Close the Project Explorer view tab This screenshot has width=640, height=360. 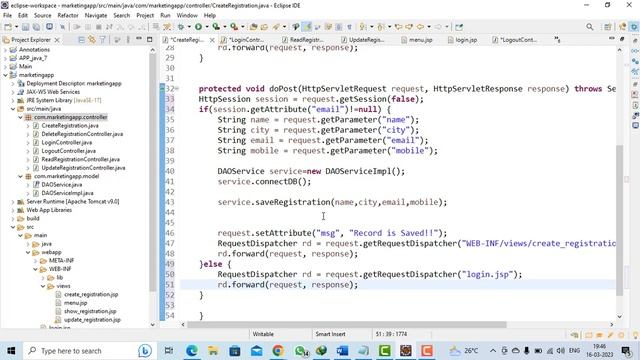click(57, 40)
